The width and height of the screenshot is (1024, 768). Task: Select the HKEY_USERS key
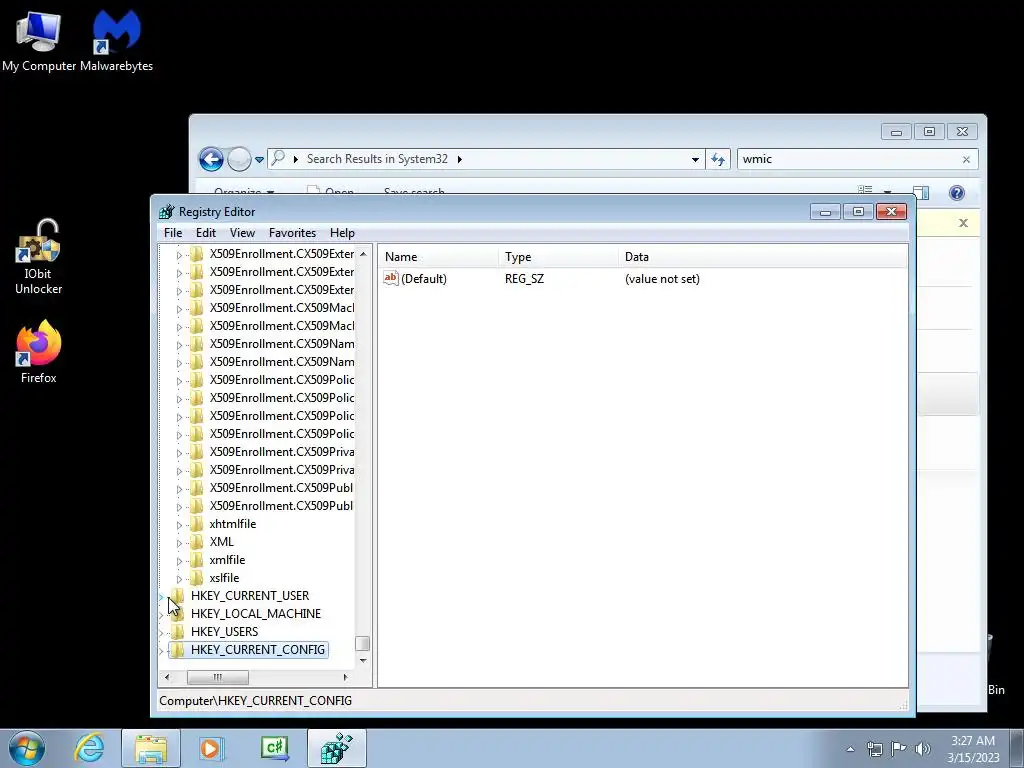[x=224, y=632]
